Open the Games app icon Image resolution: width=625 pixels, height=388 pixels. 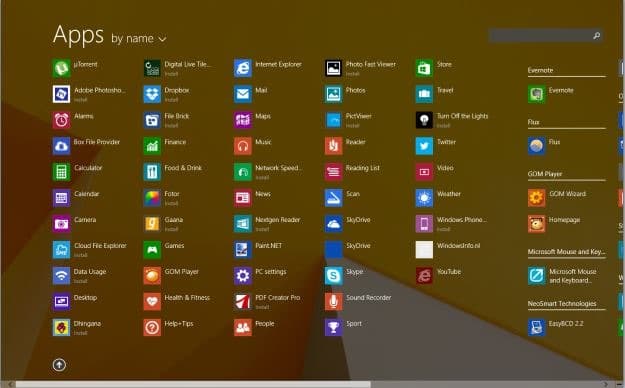152,250
